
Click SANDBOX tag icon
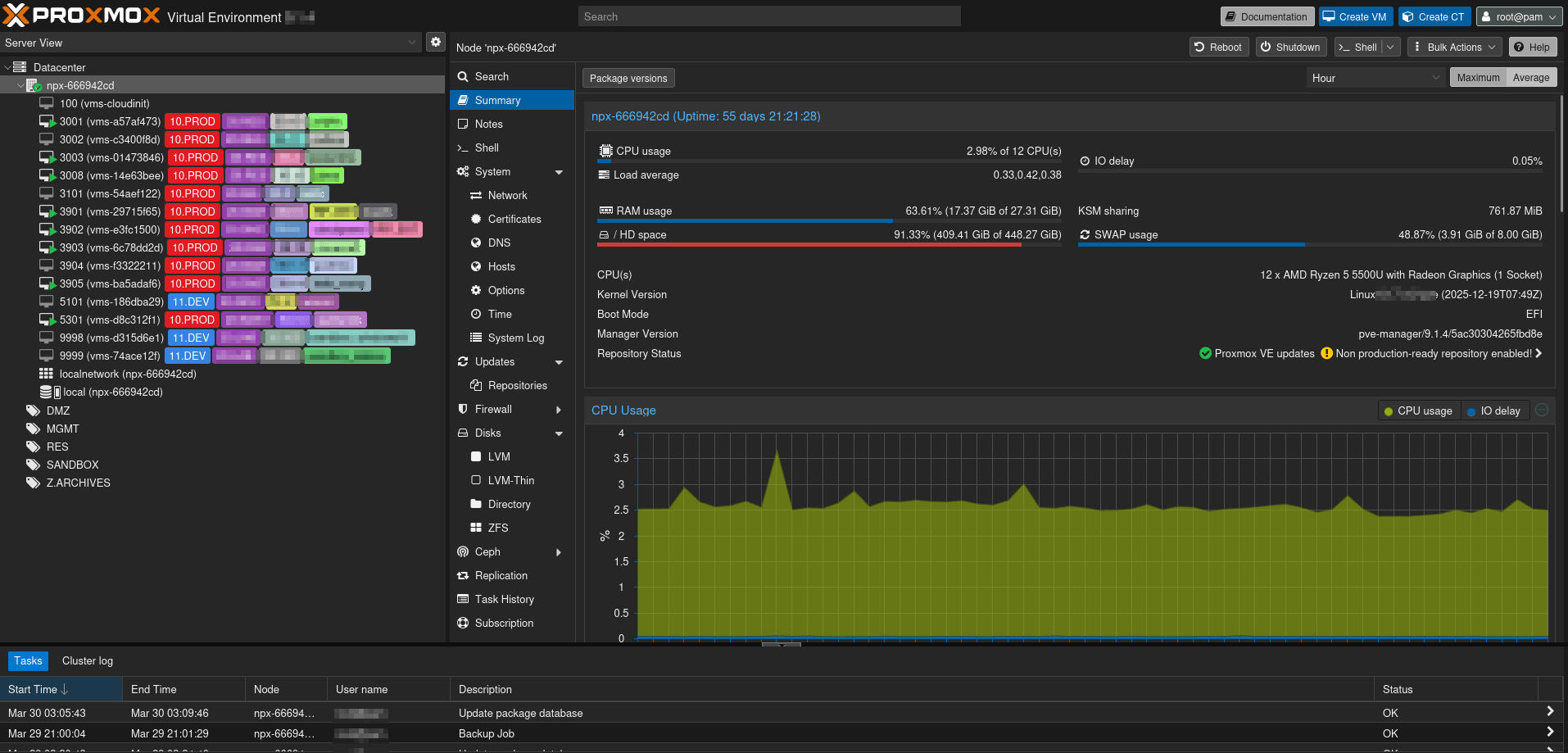pos(34,465)
